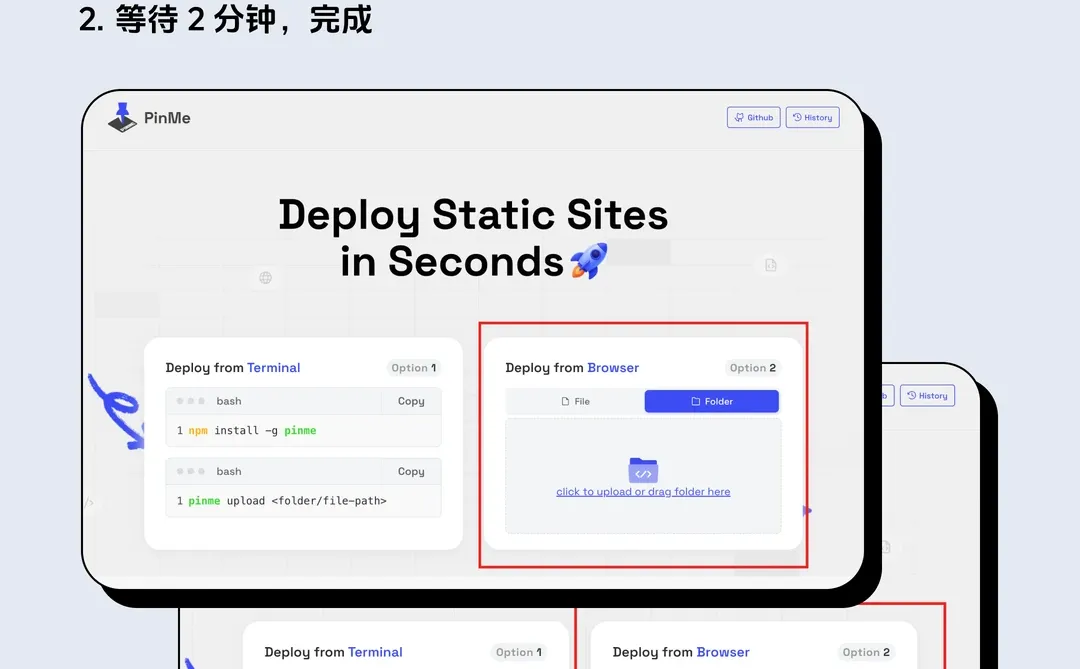
Task: Open the Github page via the Github button
Action: (753, 117)
